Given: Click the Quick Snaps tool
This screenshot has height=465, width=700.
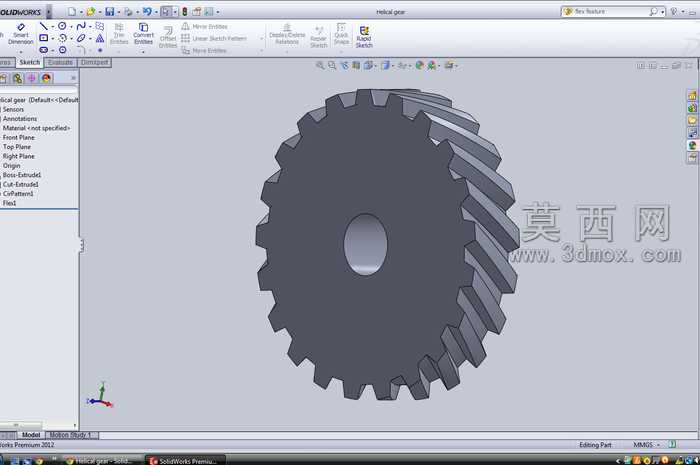Looking at the screenshot, I should click(x=341, y=33).
